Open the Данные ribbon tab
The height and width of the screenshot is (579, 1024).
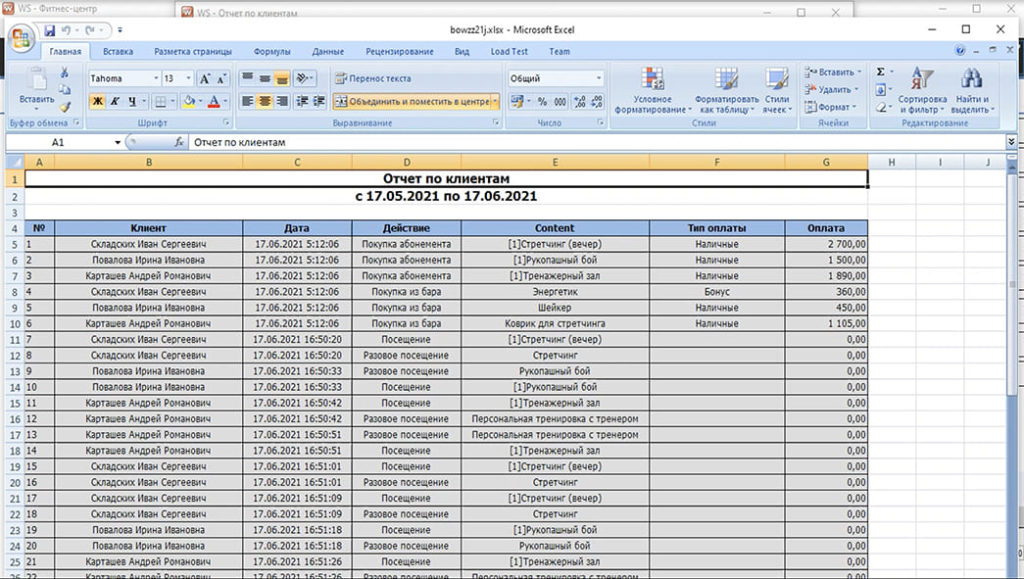(328, 51)
